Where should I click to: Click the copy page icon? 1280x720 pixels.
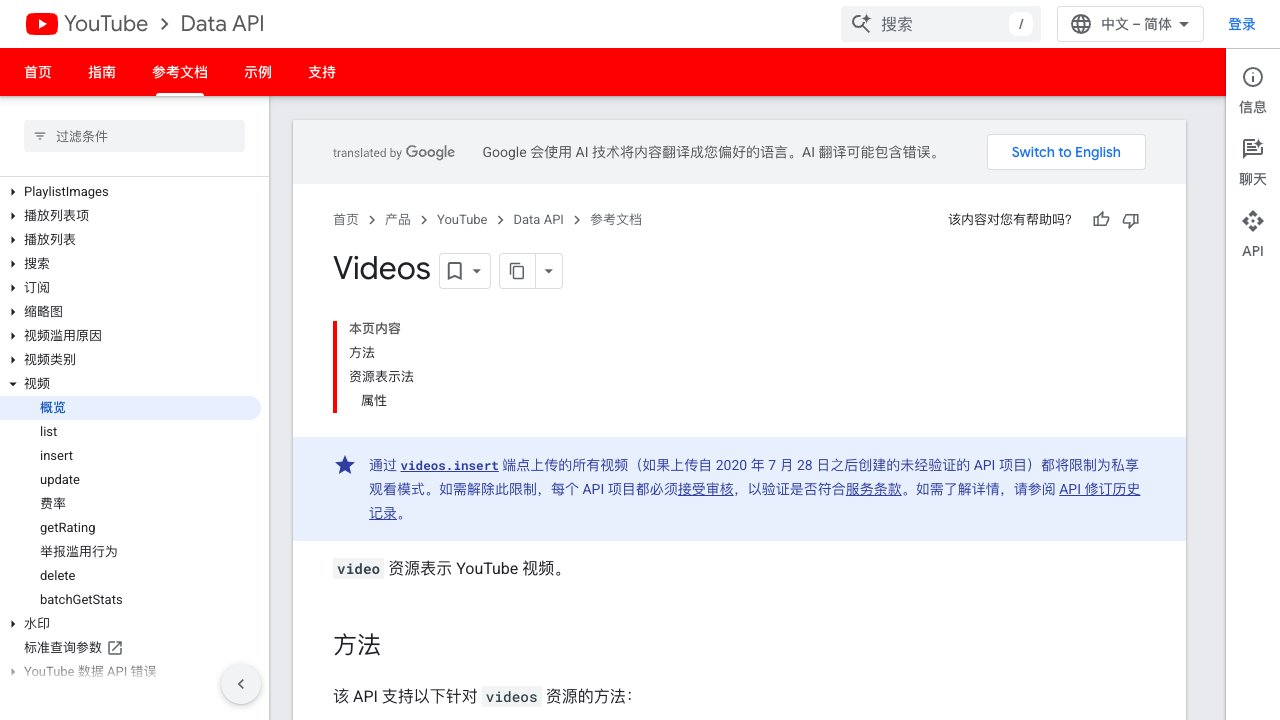click(517, 271)
